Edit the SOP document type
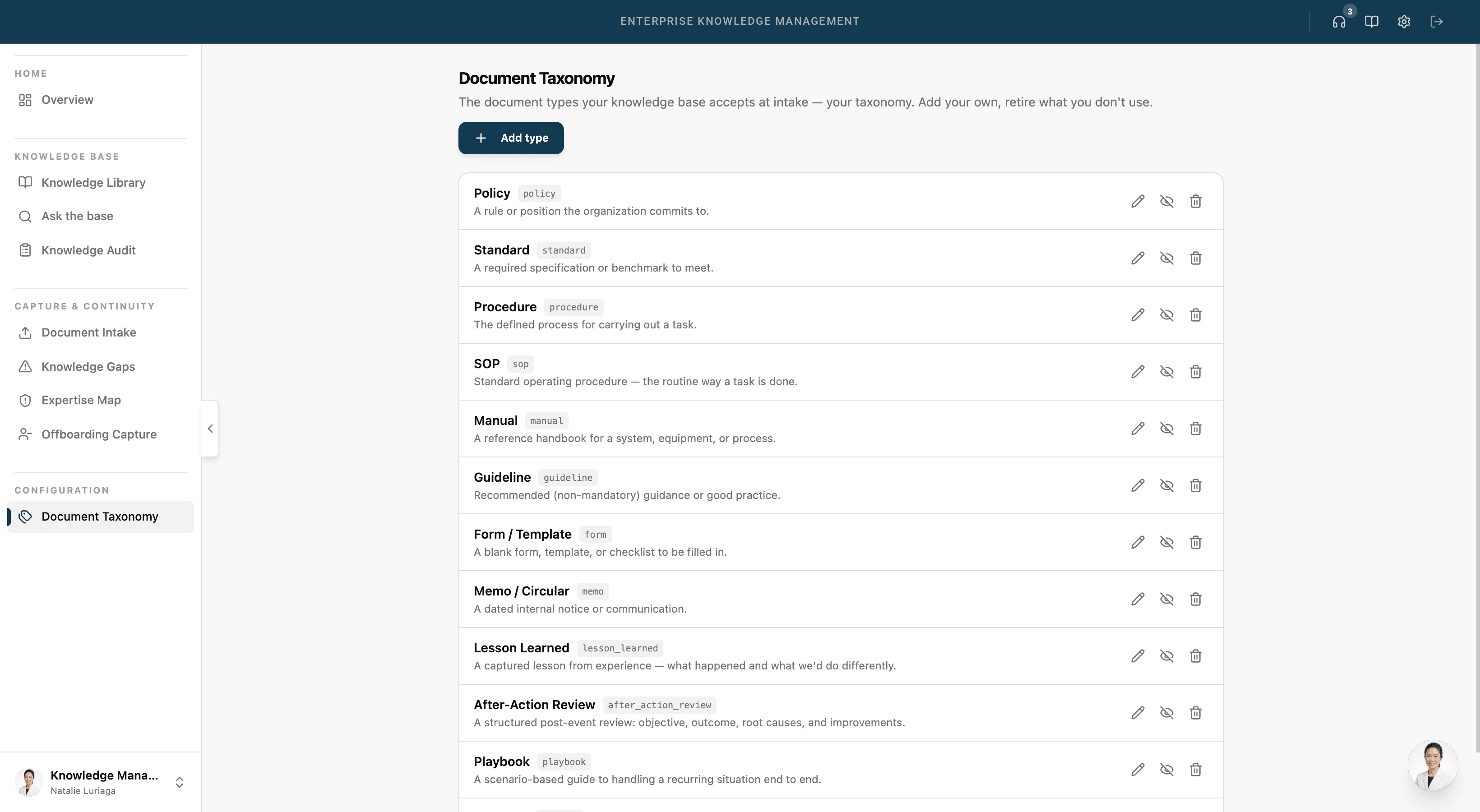 tap(1138, 372)
